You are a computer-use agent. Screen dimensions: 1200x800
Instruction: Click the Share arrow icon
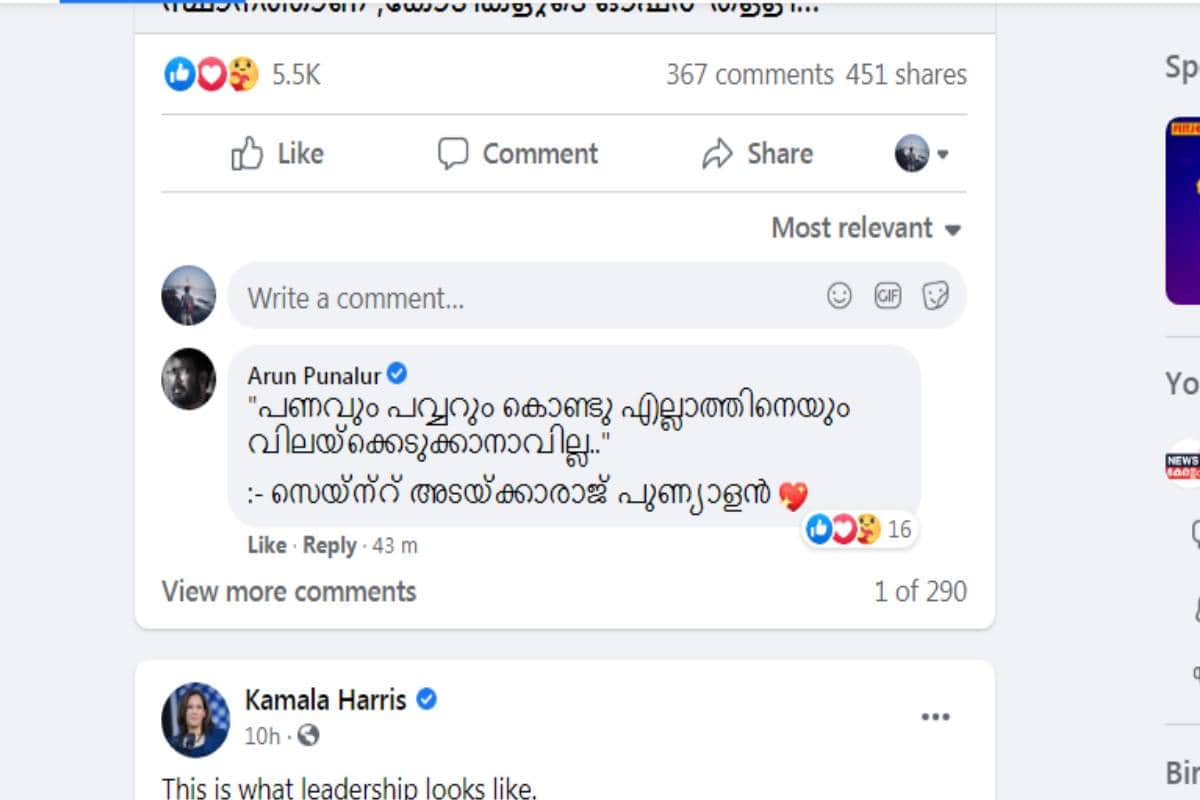click(x=717, y=154)
